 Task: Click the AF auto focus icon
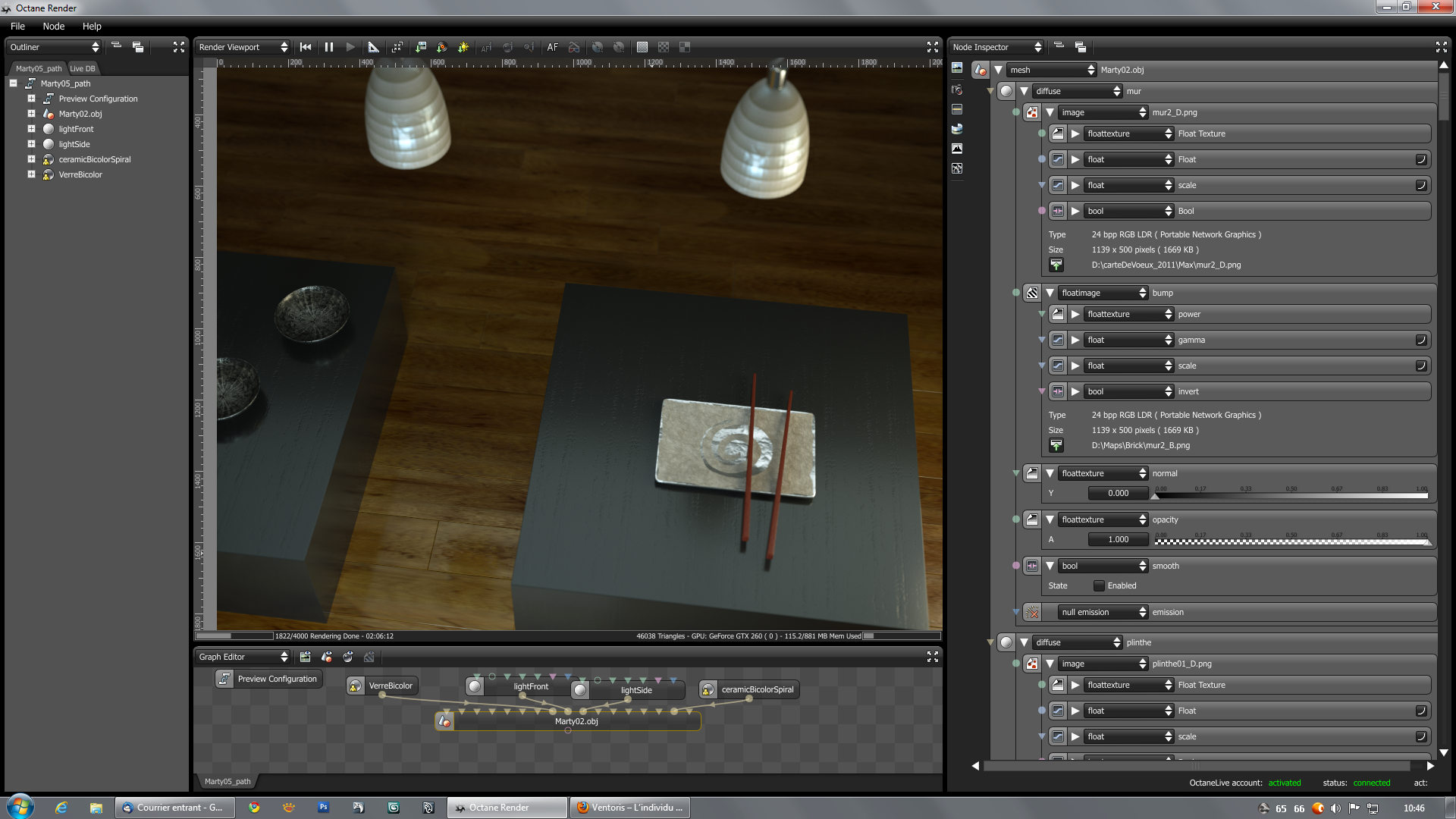click(552, 47)
